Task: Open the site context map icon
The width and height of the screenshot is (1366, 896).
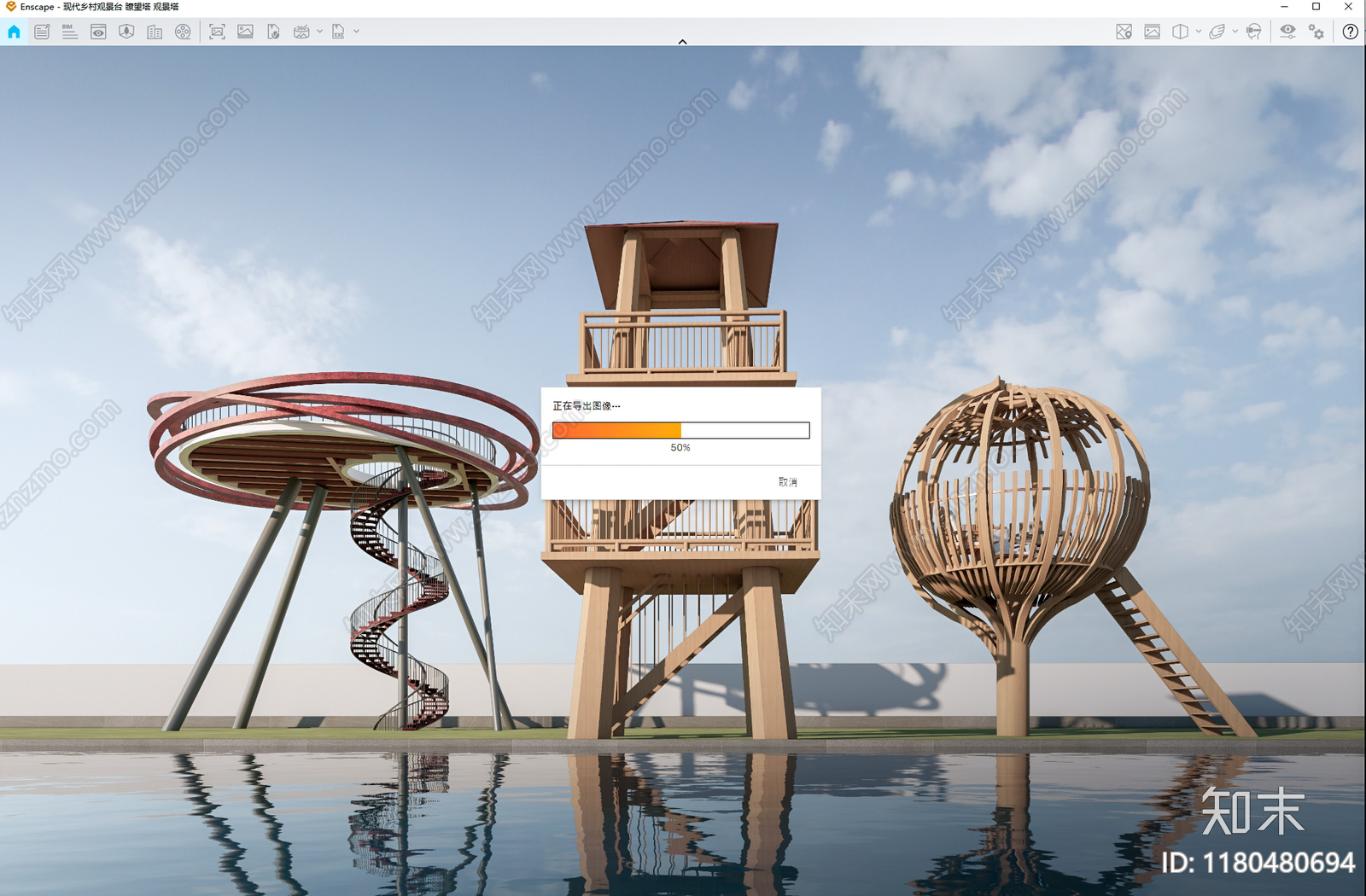Action: 1124,32
